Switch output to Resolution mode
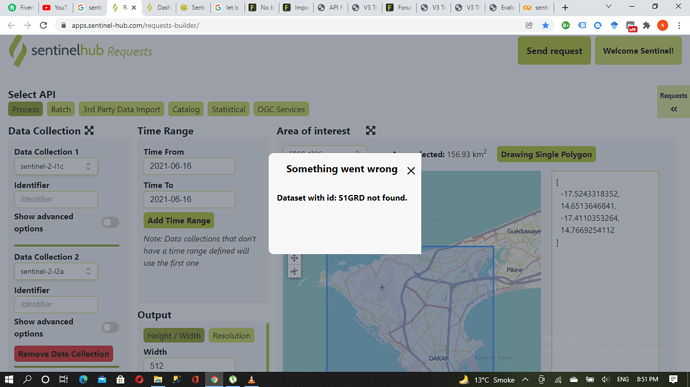690x387 pixels. [231, 335]
